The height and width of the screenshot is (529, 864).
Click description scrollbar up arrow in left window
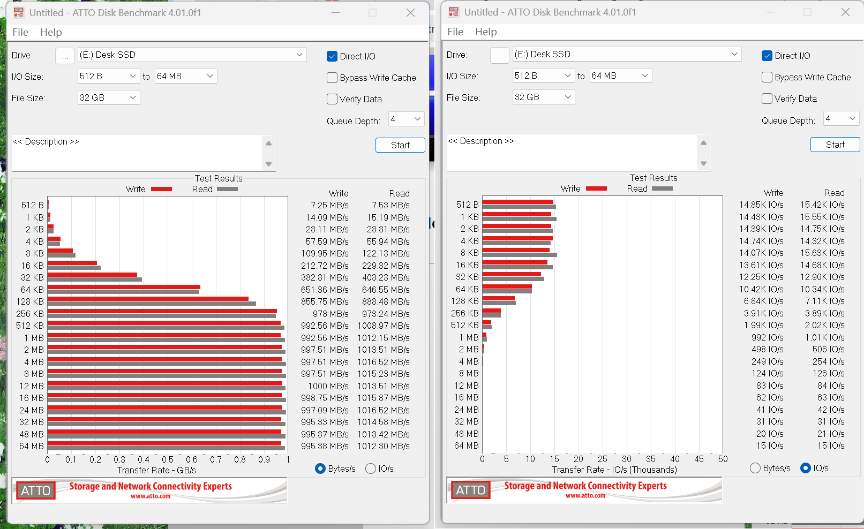click(269, 143)
